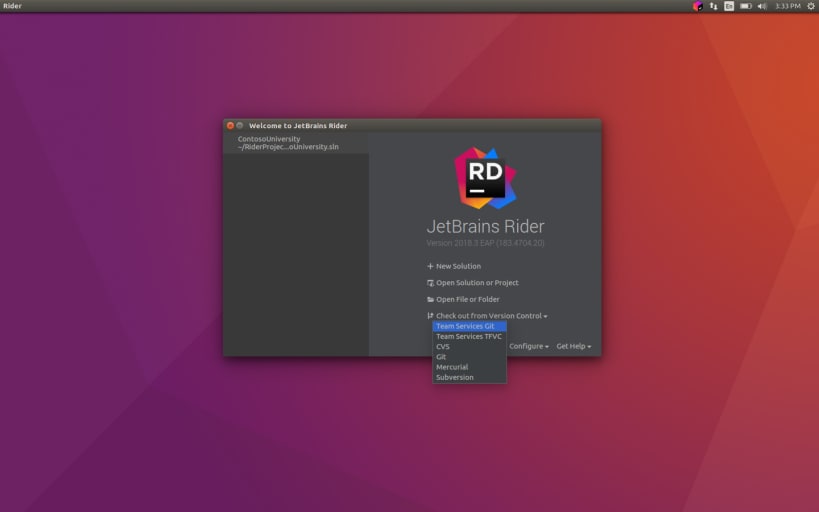The width and height of the screenshot is (819, 512).
Task: Click Open File or Folder link
Action: [x=468, y=299]
